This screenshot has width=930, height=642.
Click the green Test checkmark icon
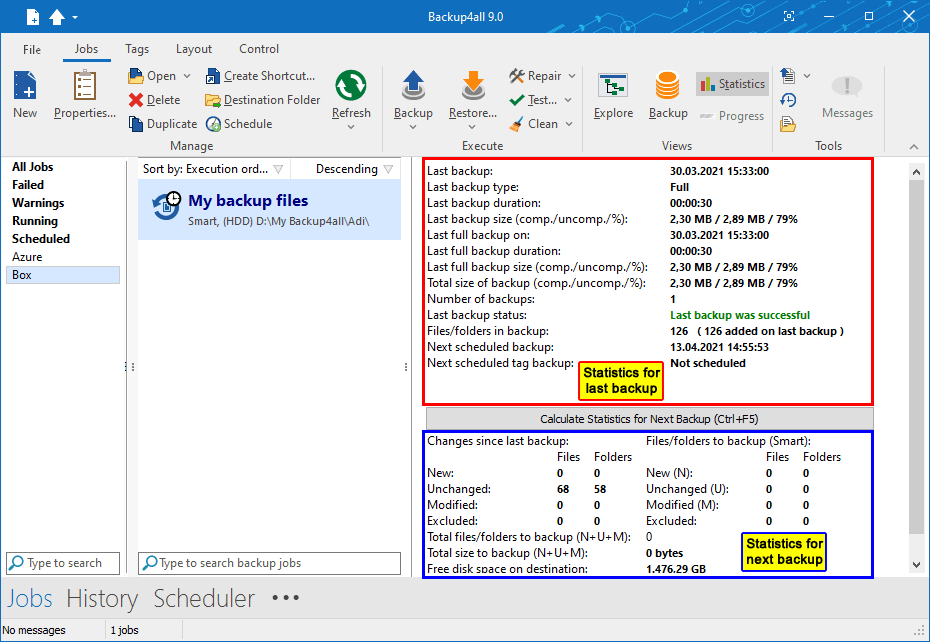(517, 100)
